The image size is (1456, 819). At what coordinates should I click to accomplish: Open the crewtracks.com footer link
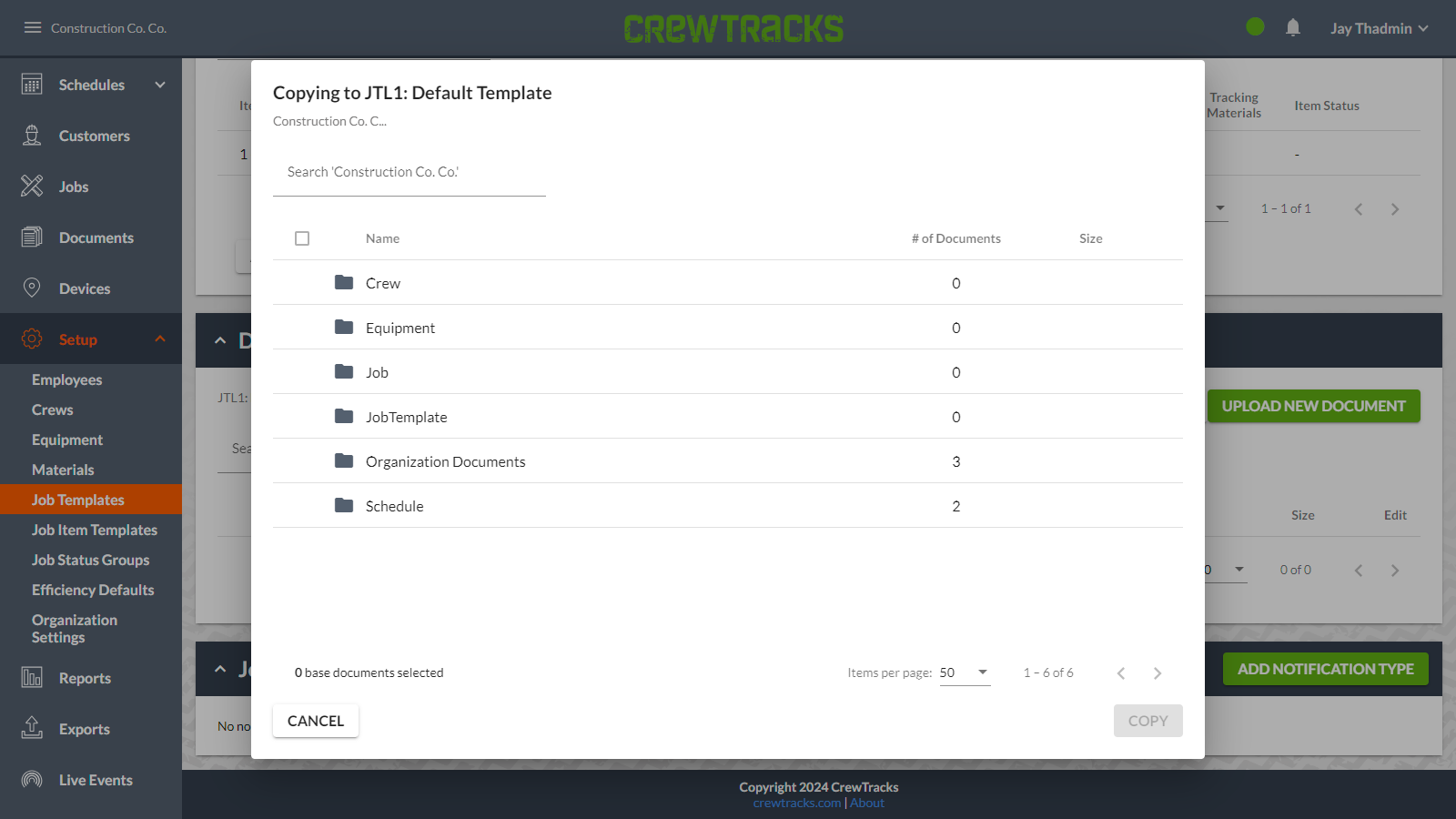click(x=797, y=803)
